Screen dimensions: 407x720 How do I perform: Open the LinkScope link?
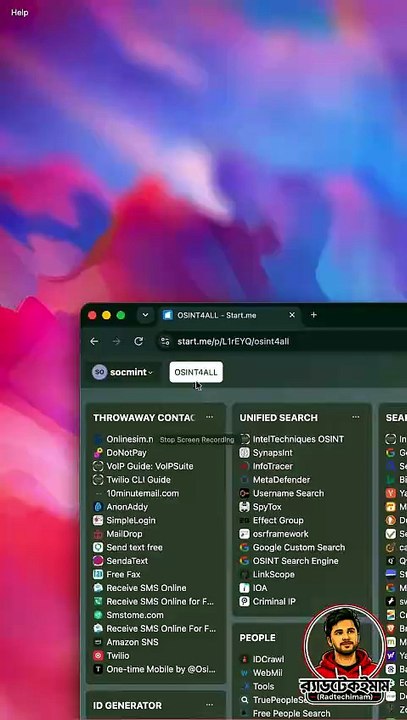tap(273, 574)
